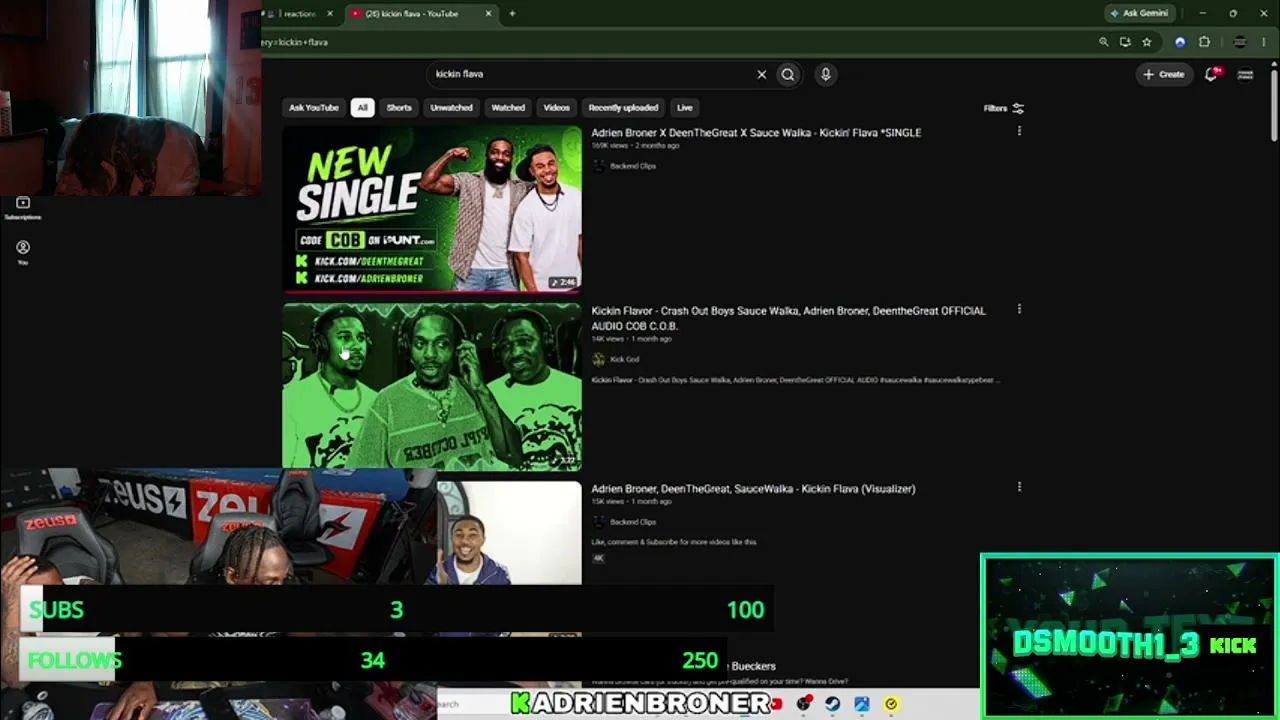Select the Kick God channel avatar
1280x720 pixels.
pyautogui.click(x=599, y=359)
